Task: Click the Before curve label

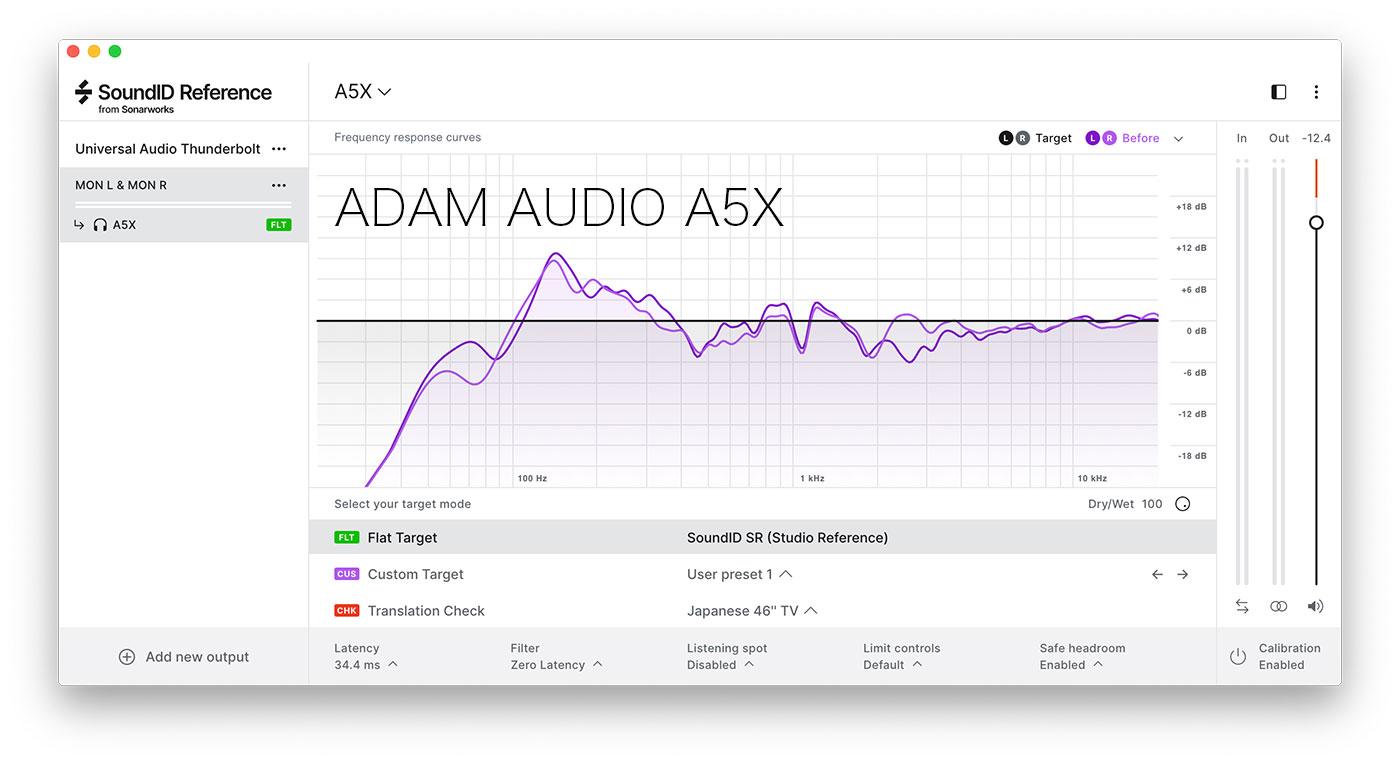Action: 1141,138
